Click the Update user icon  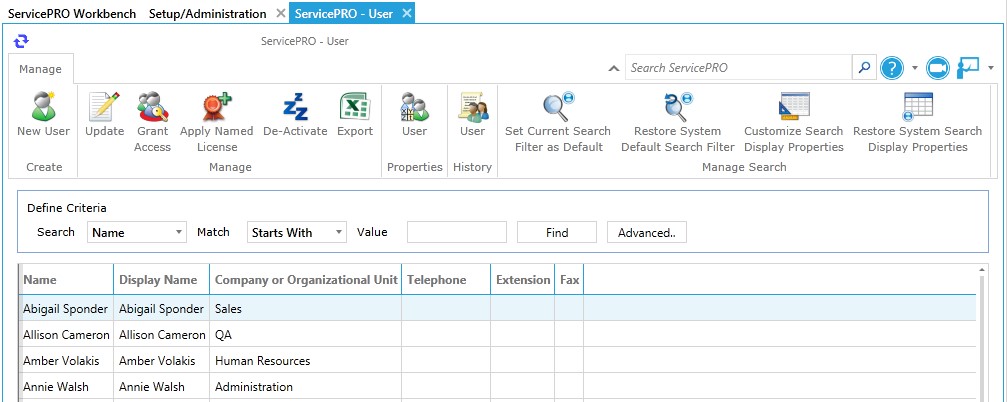104,107
